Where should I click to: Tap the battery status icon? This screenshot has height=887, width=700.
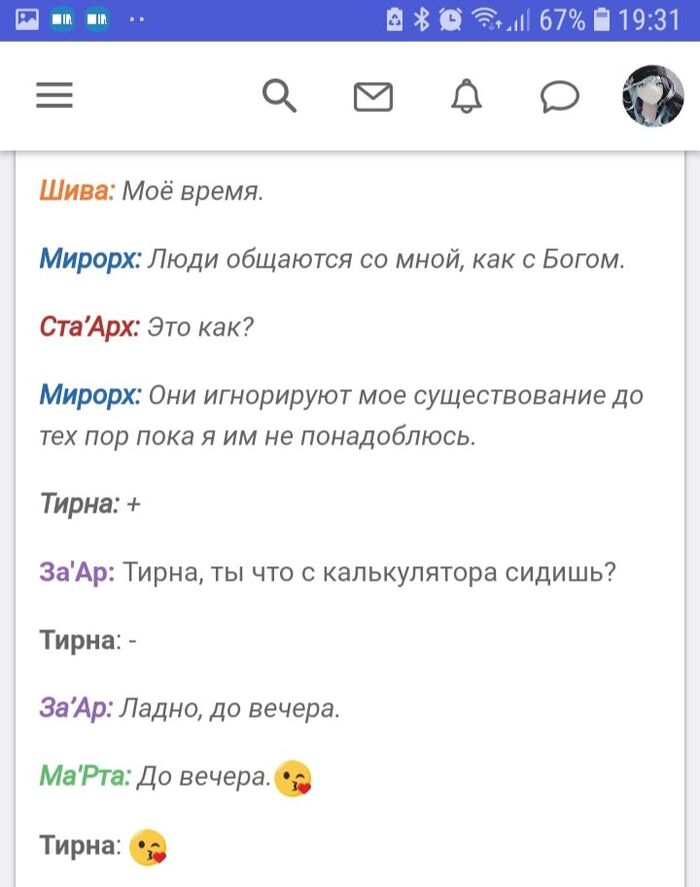click(x=602, y=20)
